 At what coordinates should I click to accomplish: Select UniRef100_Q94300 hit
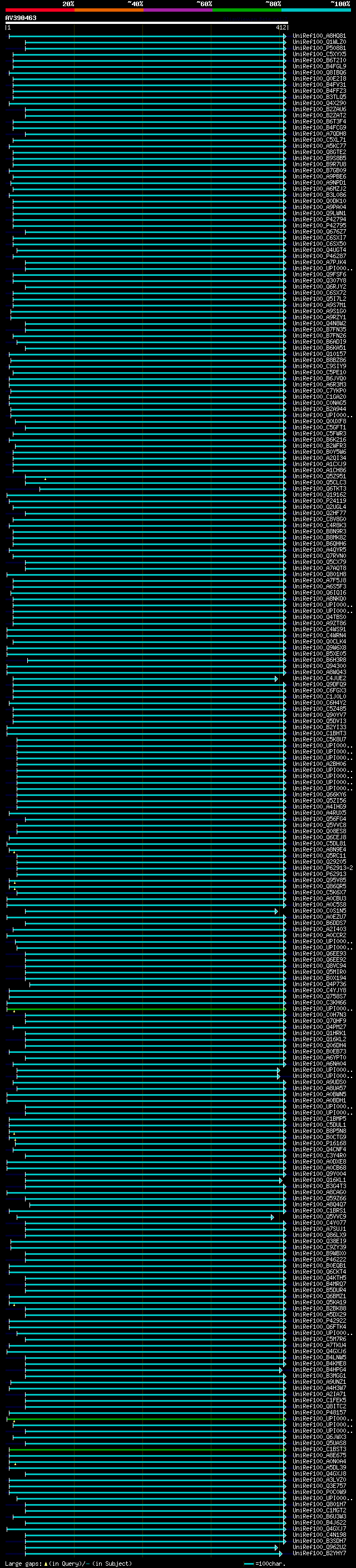pyautogui.click(x=319, y=666)
